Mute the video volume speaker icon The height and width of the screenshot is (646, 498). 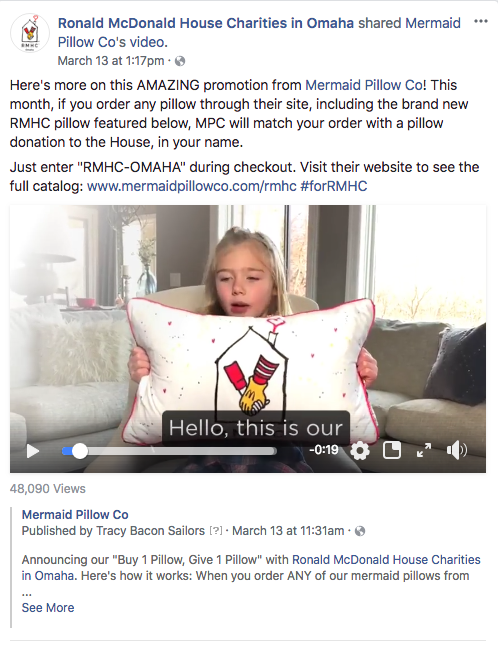[x=457, y=450]
